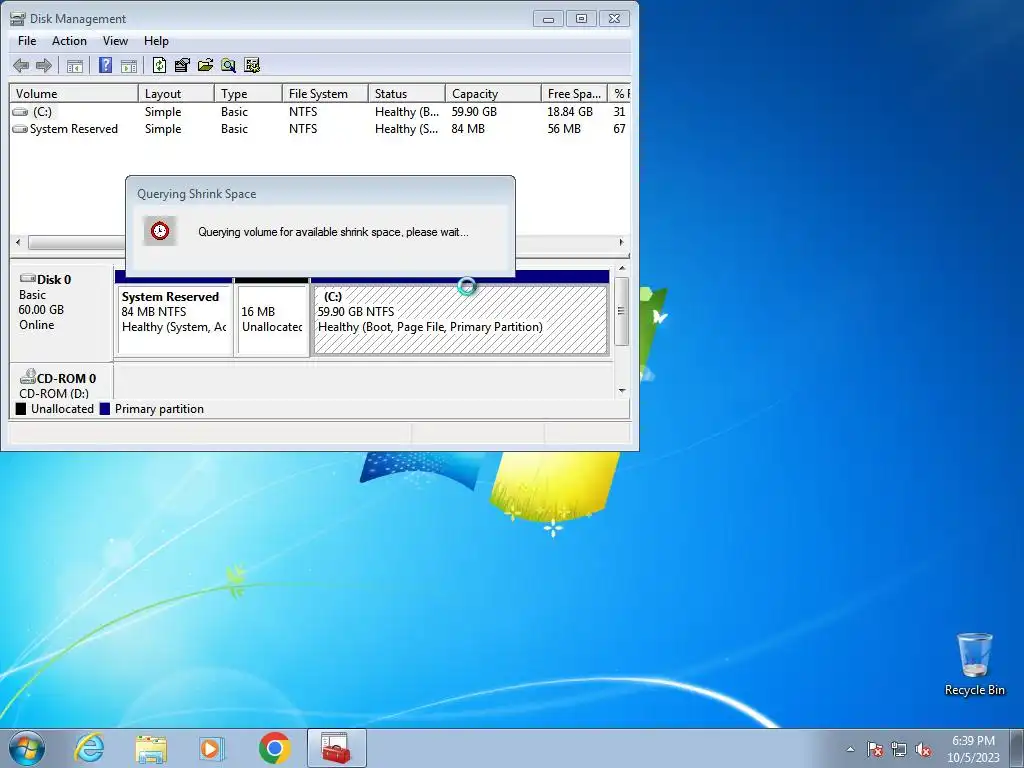Click the network tray icon
Image resolution: width=1024 pixels, height=768 pixels.
[x=899, y=749]
